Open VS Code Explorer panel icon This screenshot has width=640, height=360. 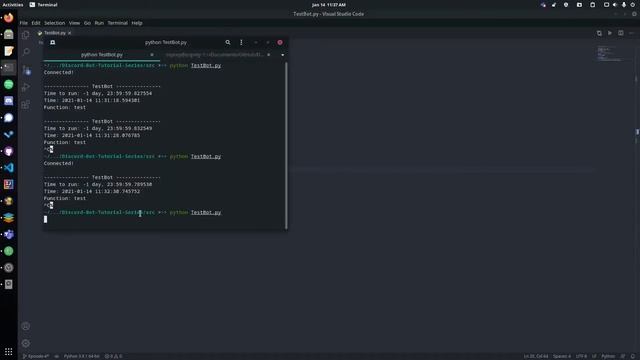[26, 35]
